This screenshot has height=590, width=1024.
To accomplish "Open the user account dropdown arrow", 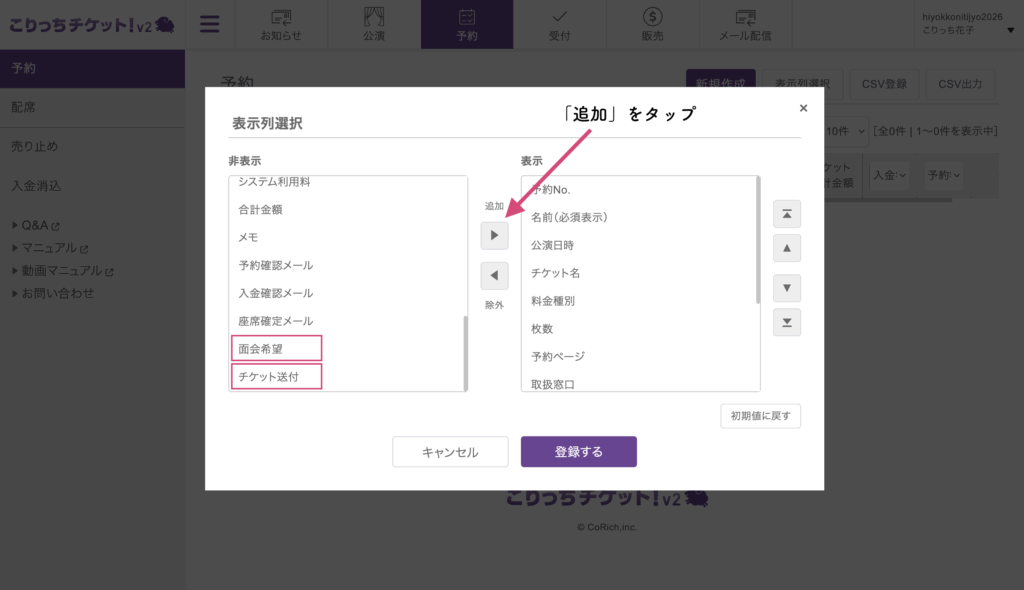I will [1010, 31].
